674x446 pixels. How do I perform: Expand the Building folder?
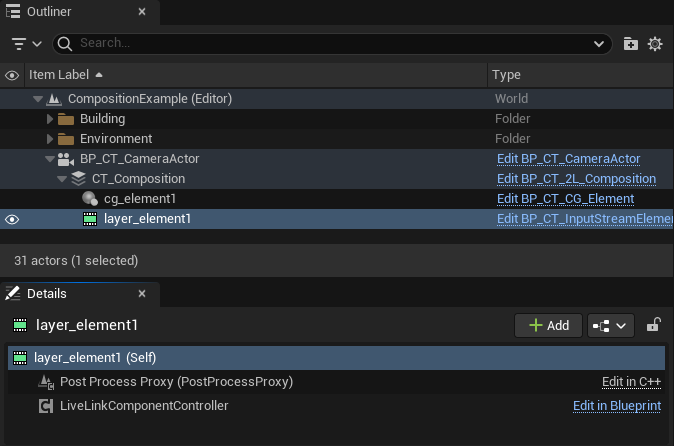pyautogui.click(x=50, y=119)
